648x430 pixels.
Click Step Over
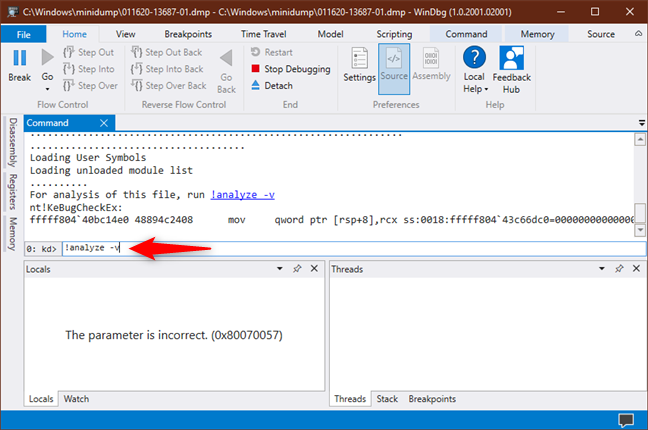(90, 86)
